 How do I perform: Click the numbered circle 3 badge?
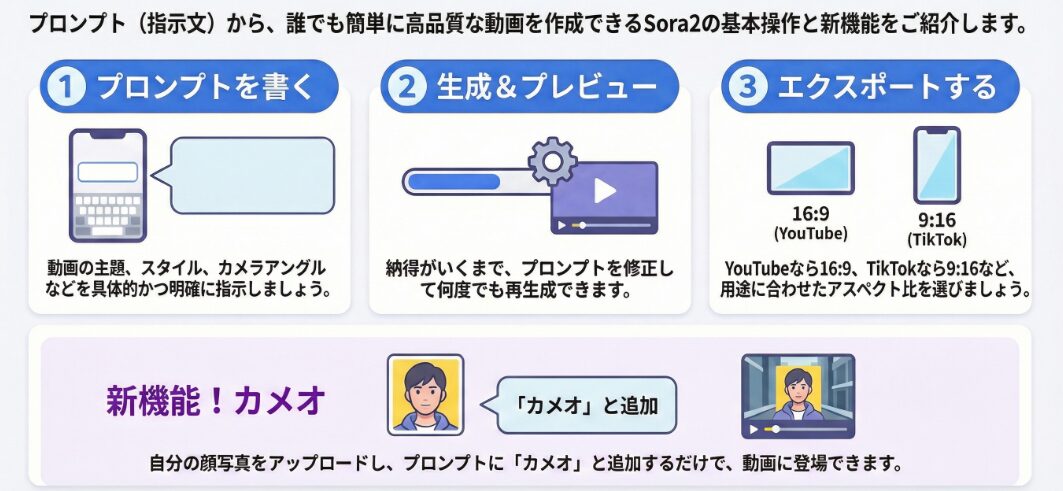pos(748,87)
